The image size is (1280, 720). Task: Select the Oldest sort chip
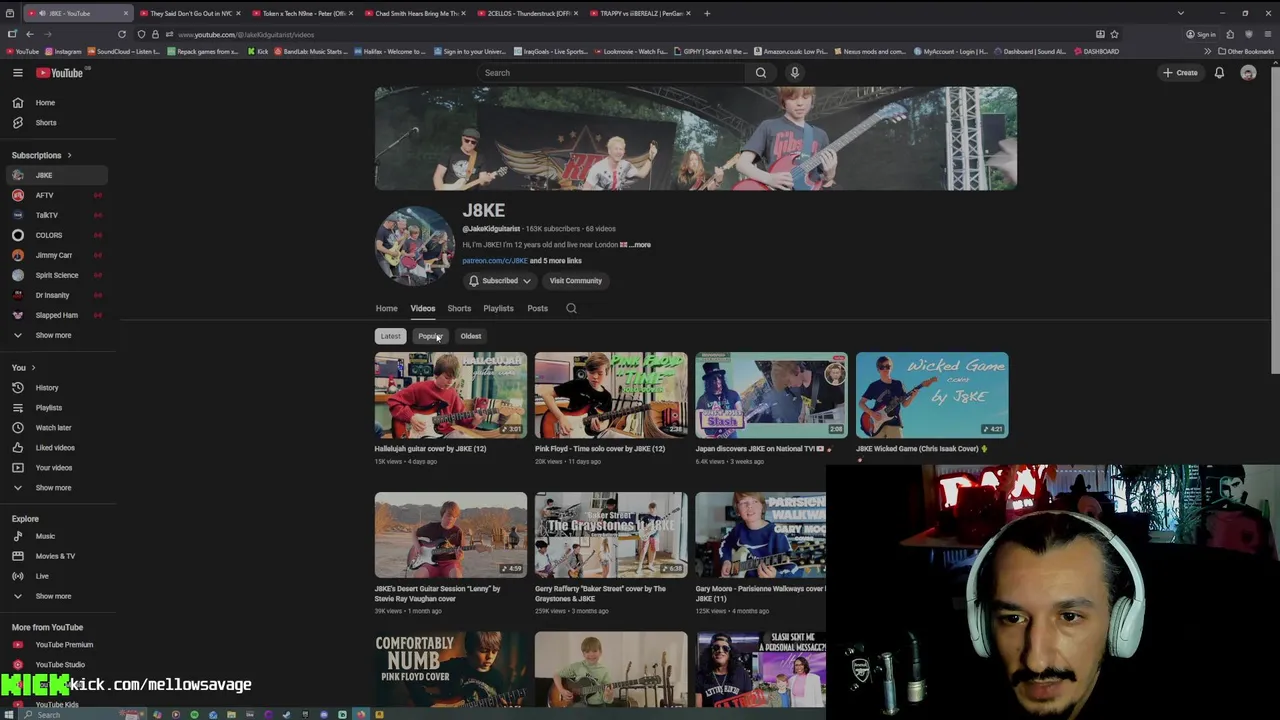(471, 336)
